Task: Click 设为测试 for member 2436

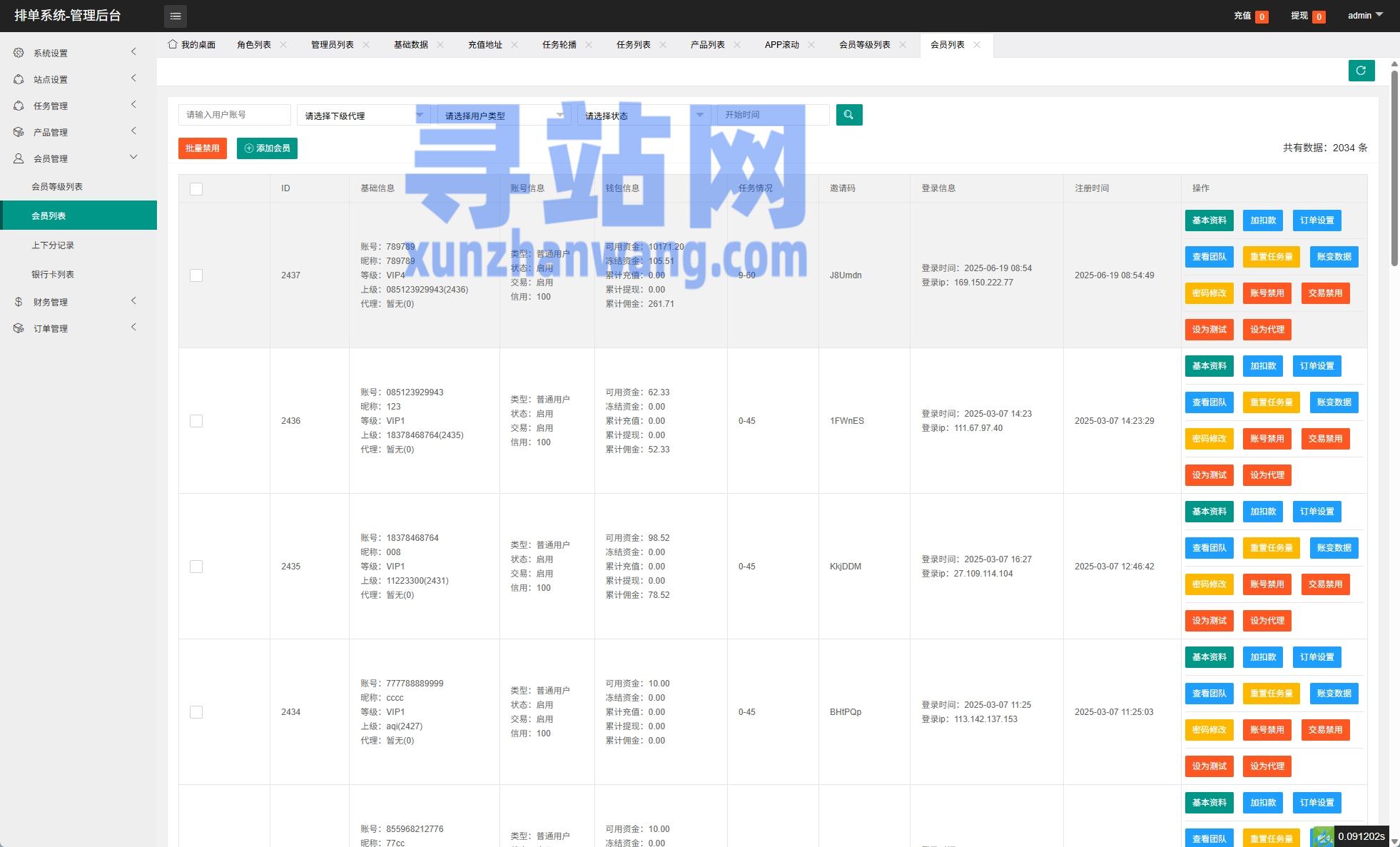Action: [1209, 475]
